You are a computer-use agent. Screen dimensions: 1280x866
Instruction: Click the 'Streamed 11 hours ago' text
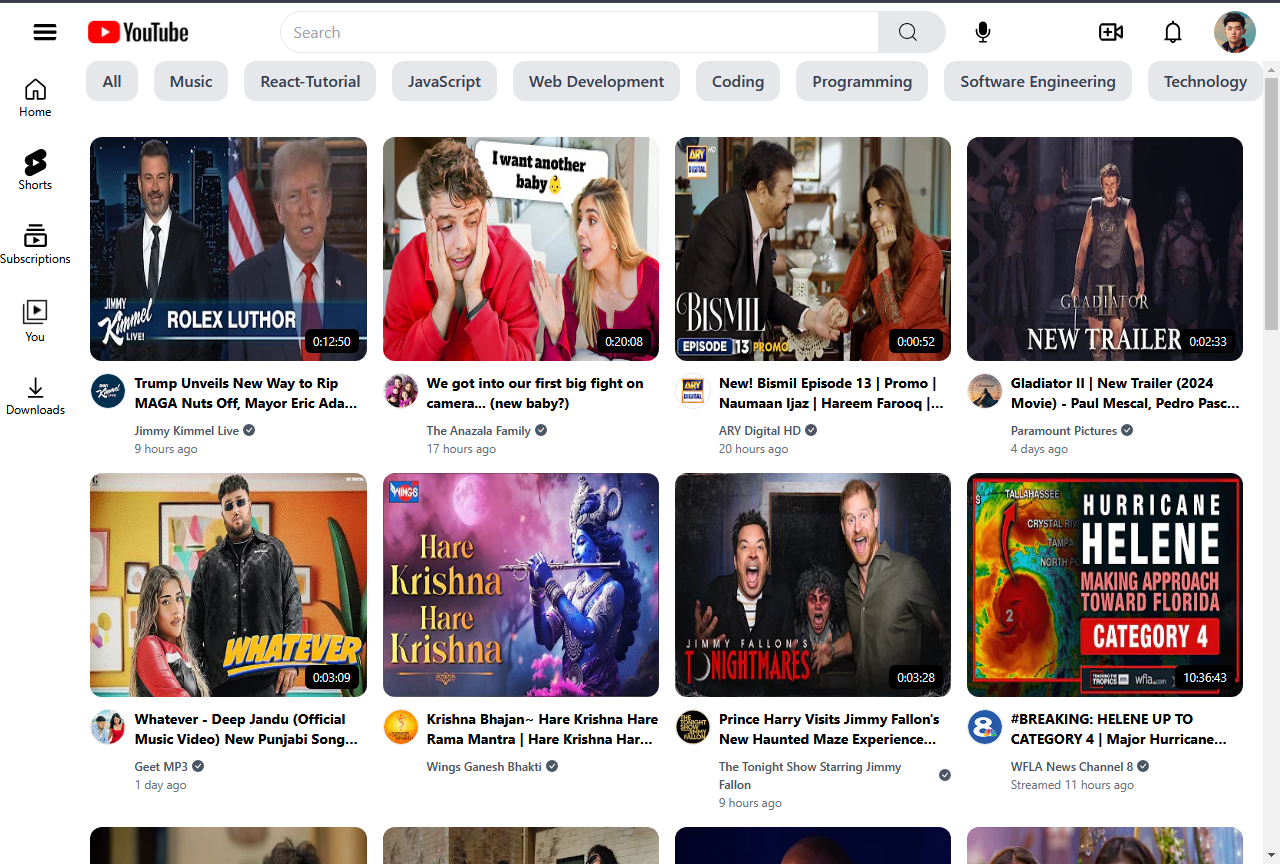[1072, 785]
